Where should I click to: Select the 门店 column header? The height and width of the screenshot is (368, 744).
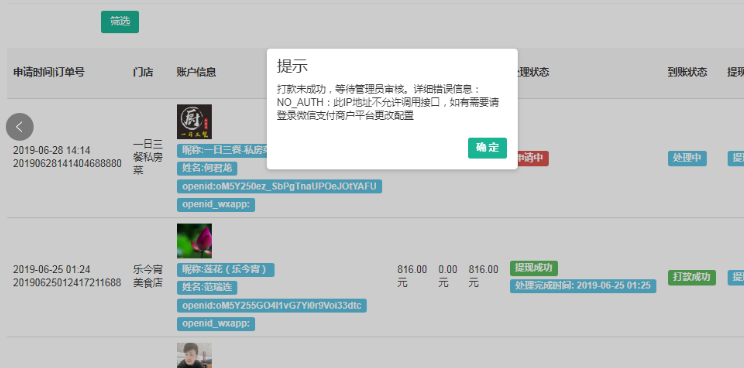pyautogui.click(x=143, y=73)
